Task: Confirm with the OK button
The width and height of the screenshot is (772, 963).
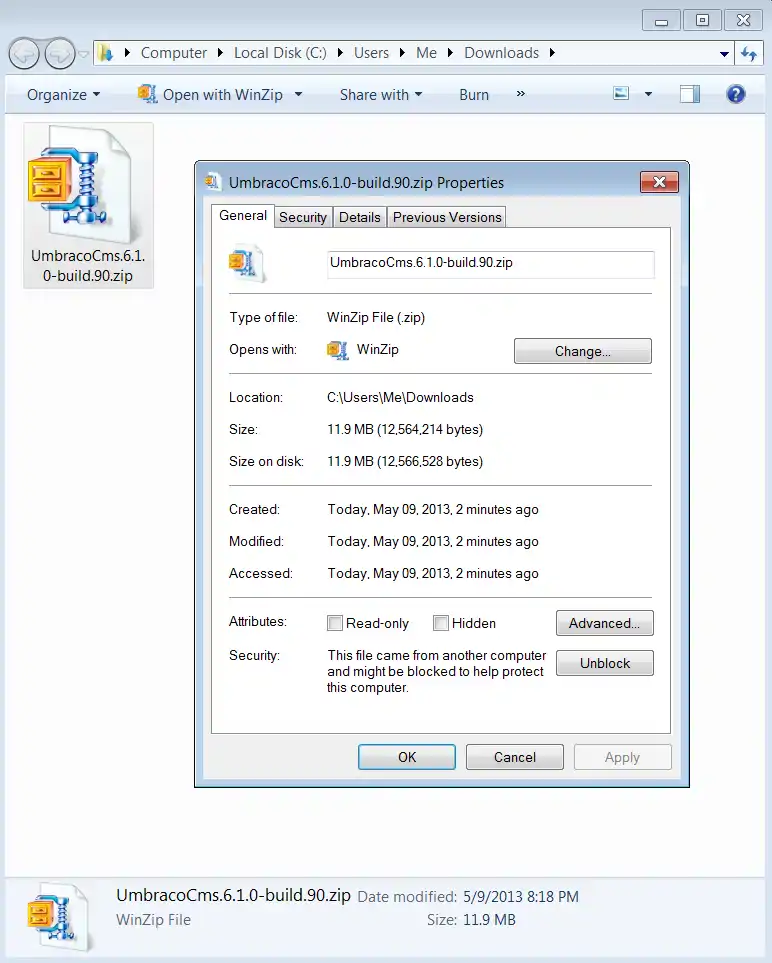Action: (407, 757)
